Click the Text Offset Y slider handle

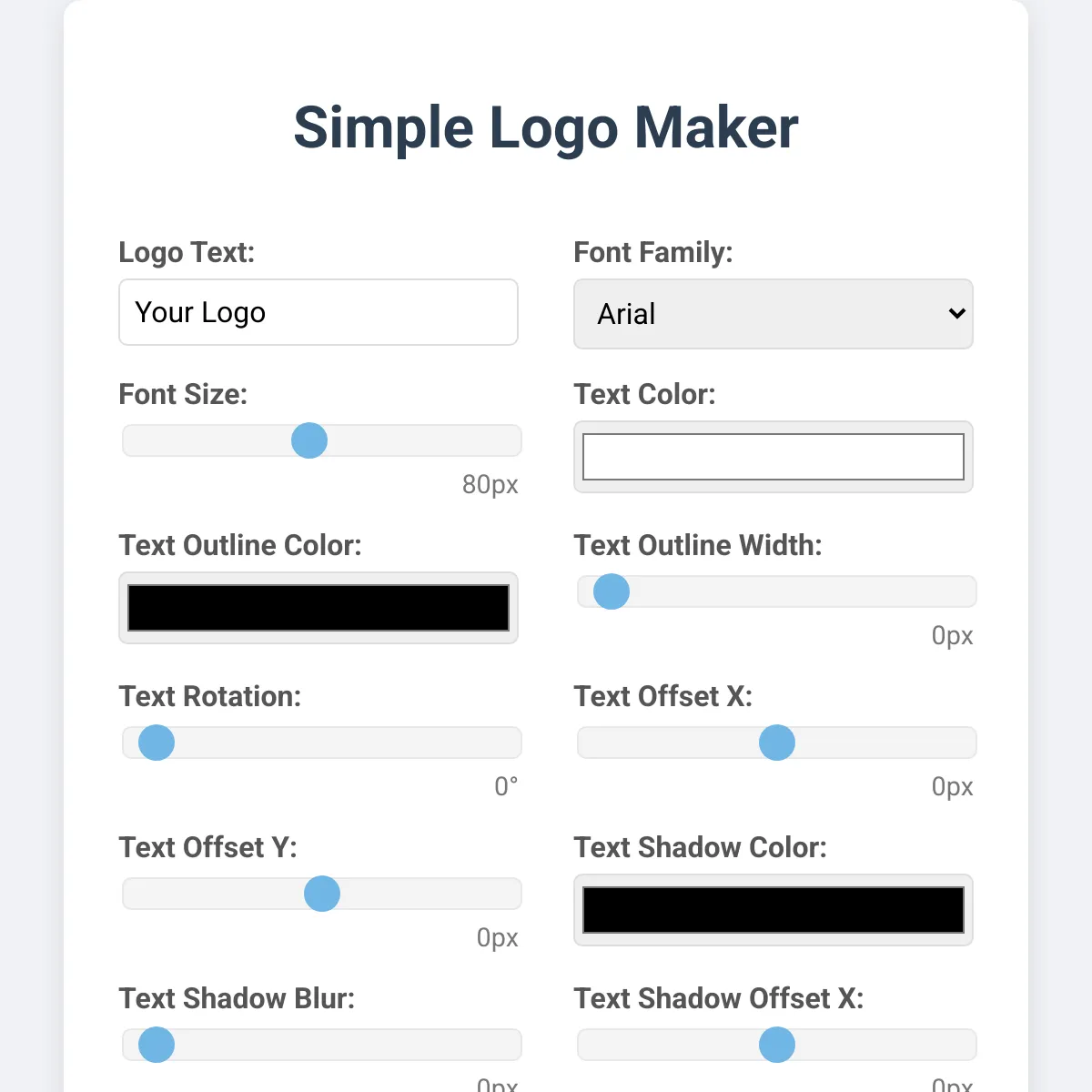[x=322, y=894]
